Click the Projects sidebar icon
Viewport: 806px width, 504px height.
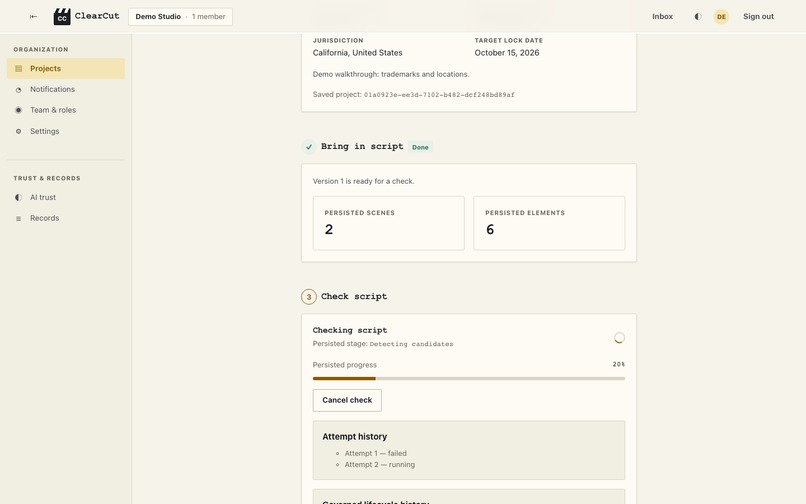(19, 68)
